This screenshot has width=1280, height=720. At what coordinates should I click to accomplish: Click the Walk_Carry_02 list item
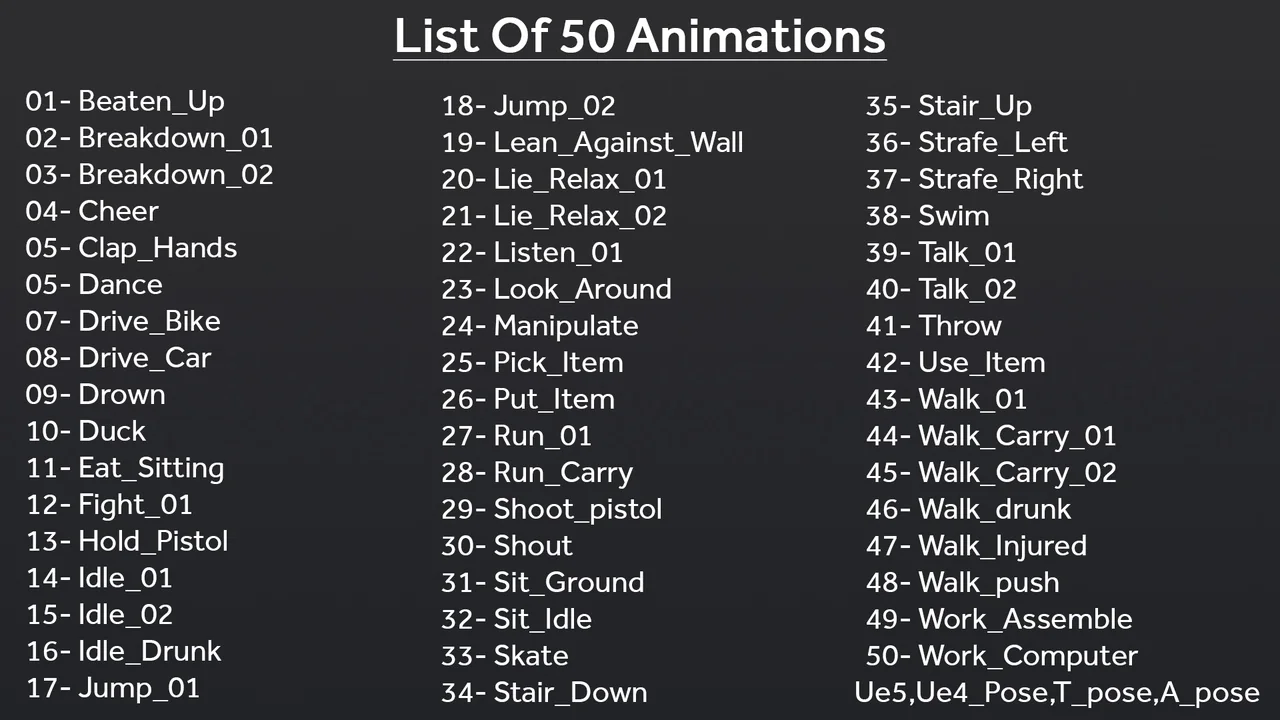click(991, 472)
